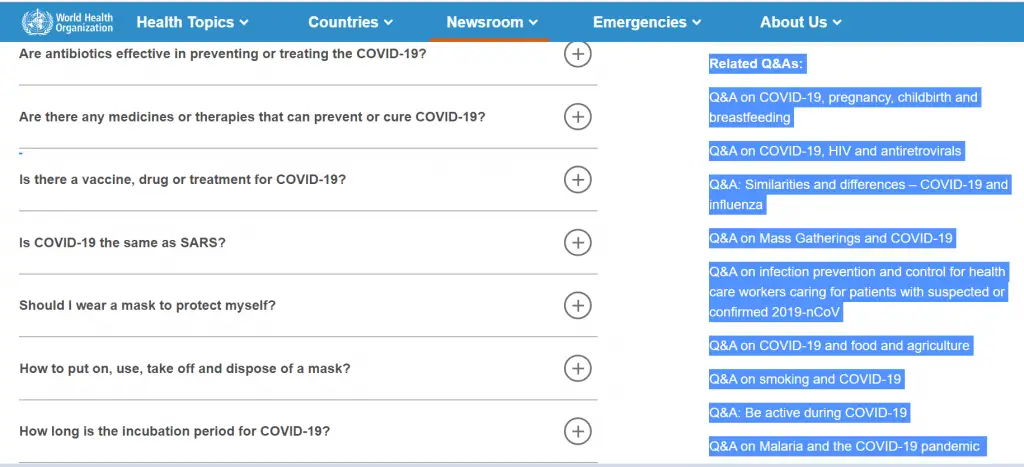1024x467 pixels.
Task: Expand medicines or therapies question plus icon
Action: pos(577,117)
